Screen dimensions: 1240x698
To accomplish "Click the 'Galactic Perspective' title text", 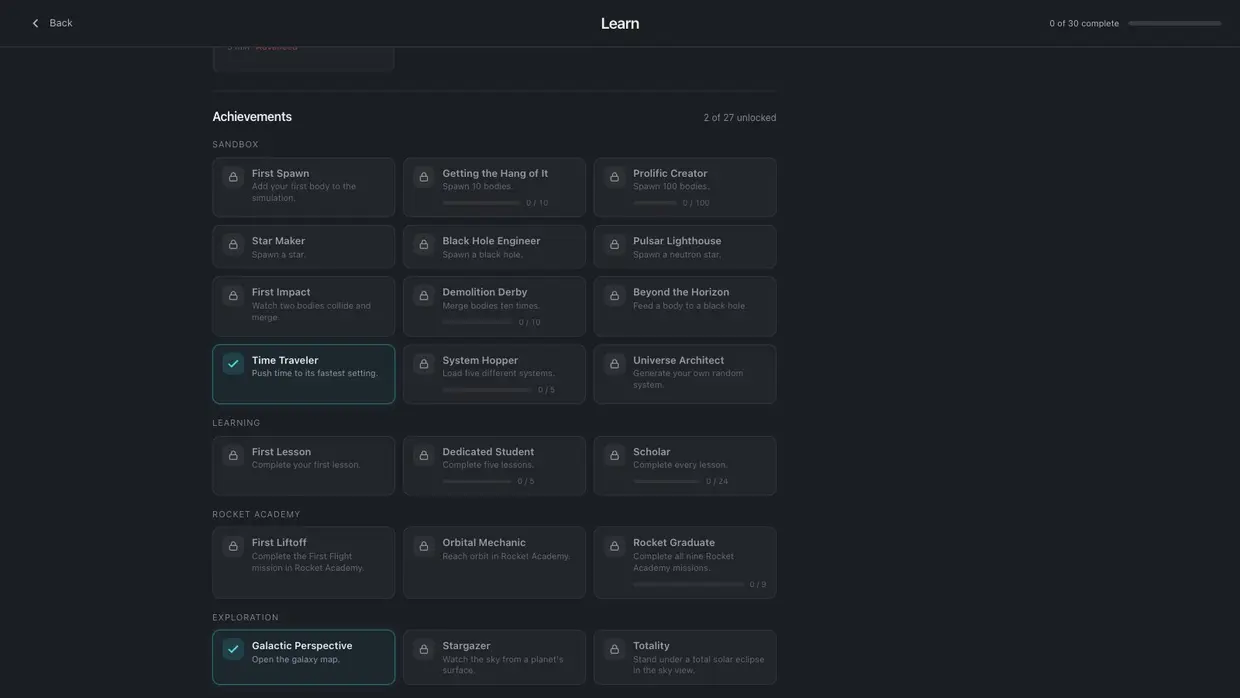I will click(x=302, y=646).
